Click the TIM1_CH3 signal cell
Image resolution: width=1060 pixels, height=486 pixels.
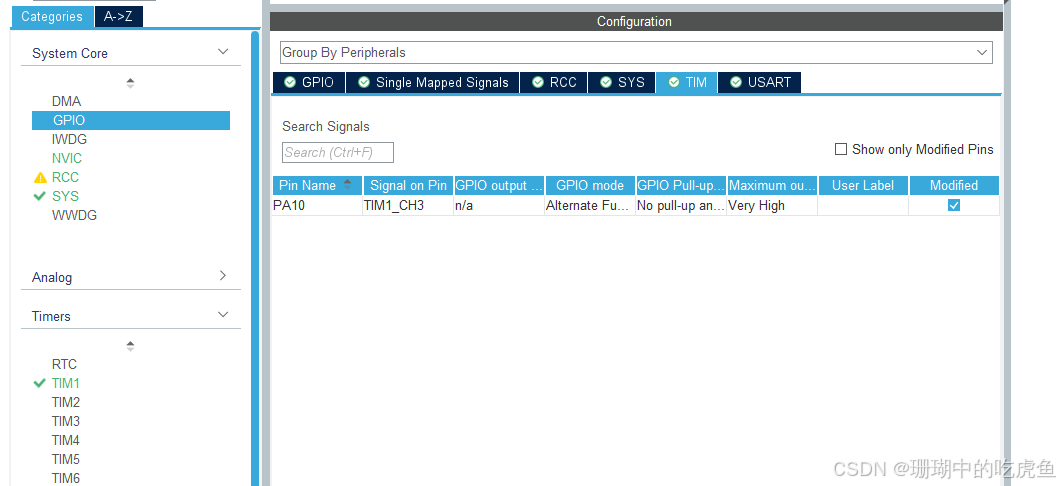coord(408,205)
